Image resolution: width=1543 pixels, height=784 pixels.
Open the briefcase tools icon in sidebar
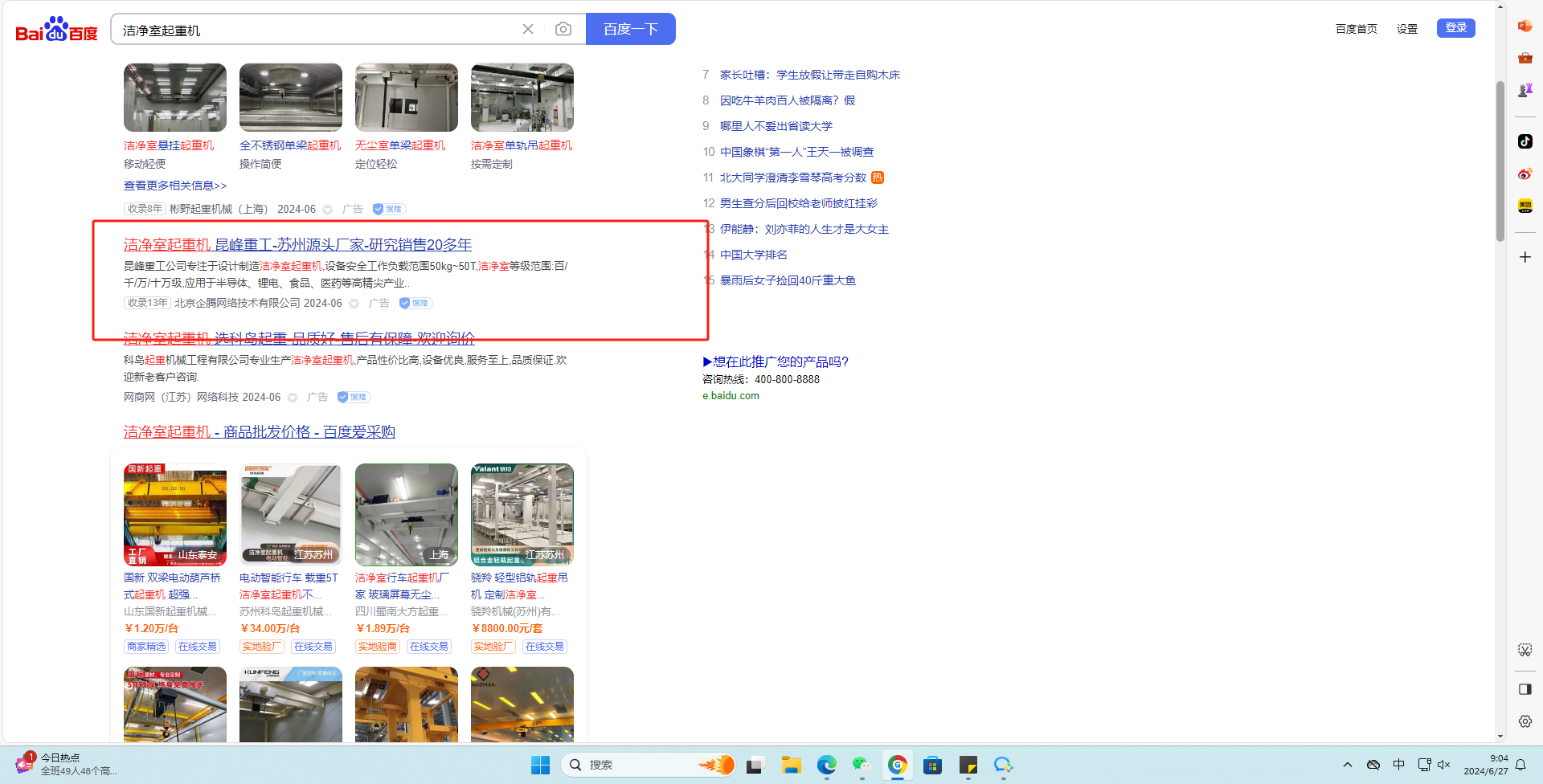click(1525, 58)
